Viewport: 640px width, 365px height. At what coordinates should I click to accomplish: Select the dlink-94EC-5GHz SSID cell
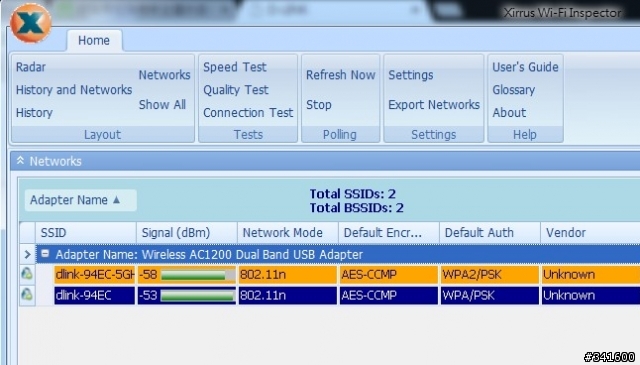tap(95, 274)
